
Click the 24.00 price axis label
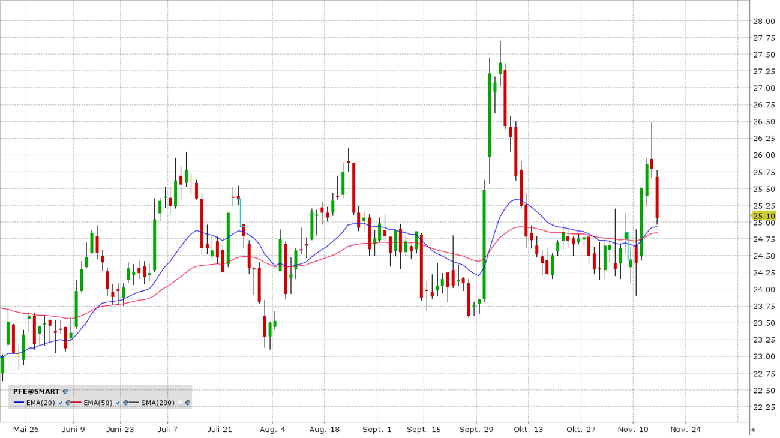(x=764, y=290)
